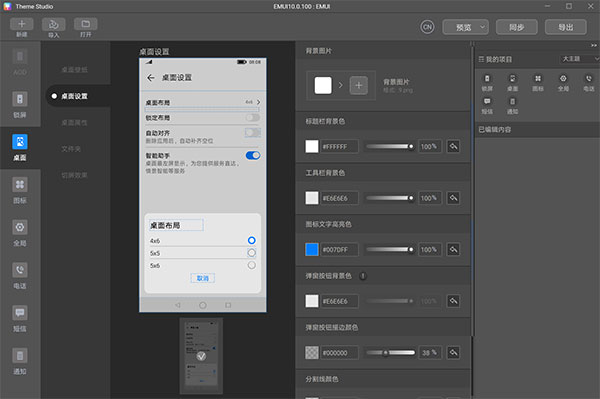This screenshot has width=600, height=399.
Task: Select the 4x6 layout radio button
Action: point(251,240)
